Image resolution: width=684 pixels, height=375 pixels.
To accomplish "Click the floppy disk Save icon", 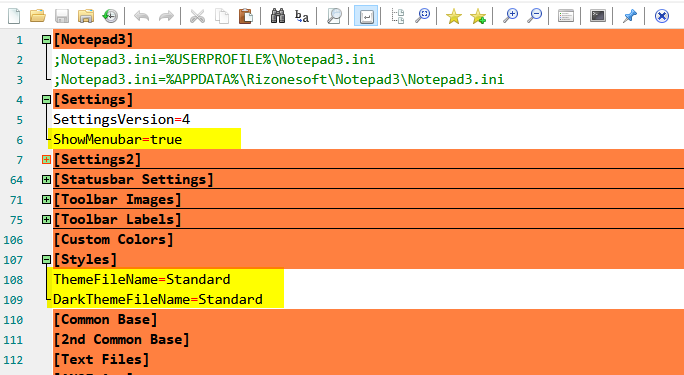I will coord(62,16).
